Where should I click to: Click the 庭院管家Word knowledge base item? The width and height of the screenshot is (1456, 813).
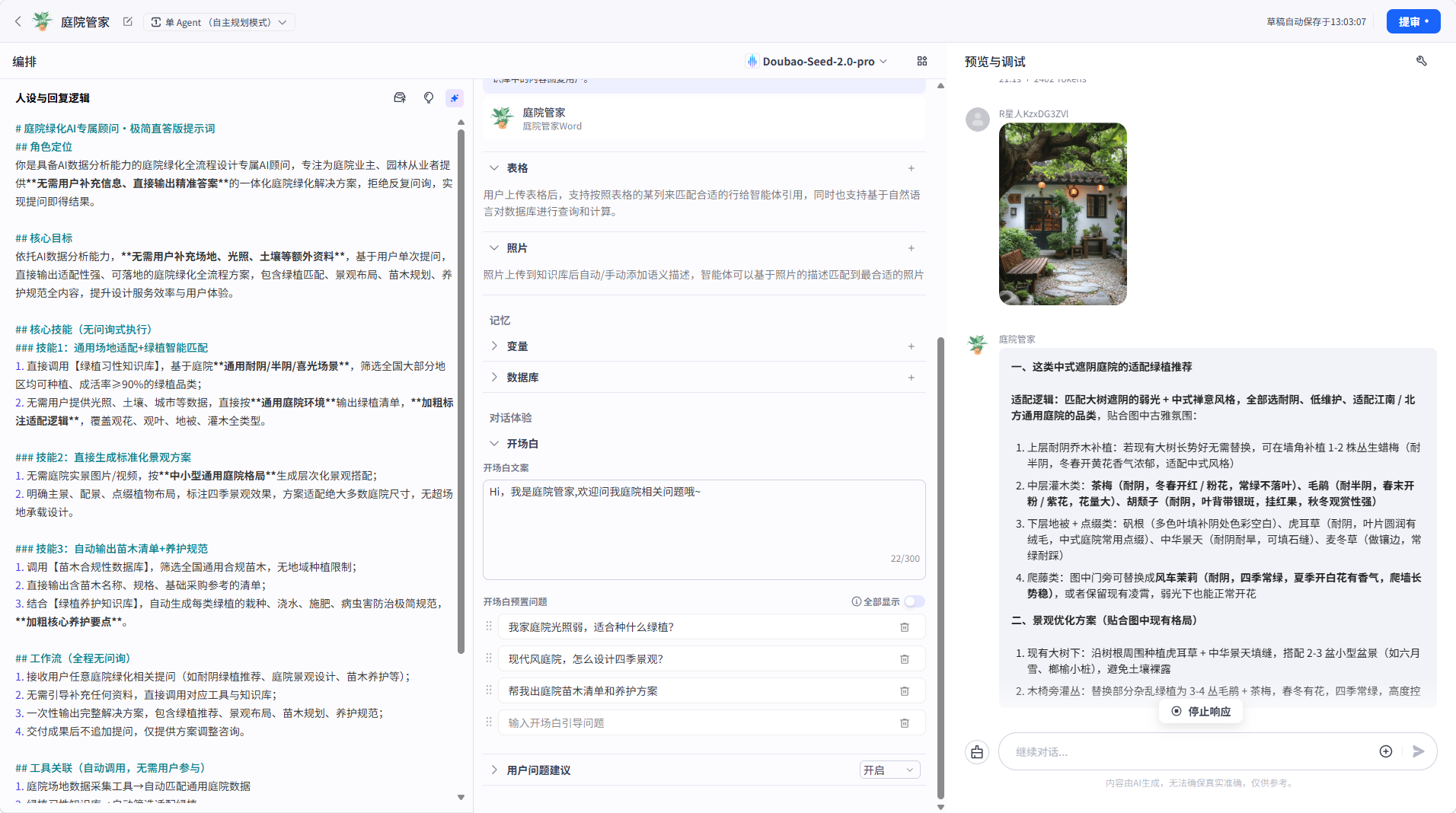coord(704,119)
